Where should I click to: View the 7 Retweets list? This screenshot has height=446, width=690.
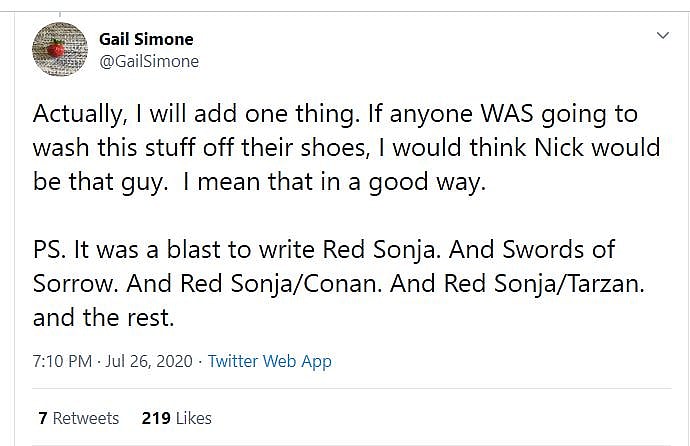(78, 418)
